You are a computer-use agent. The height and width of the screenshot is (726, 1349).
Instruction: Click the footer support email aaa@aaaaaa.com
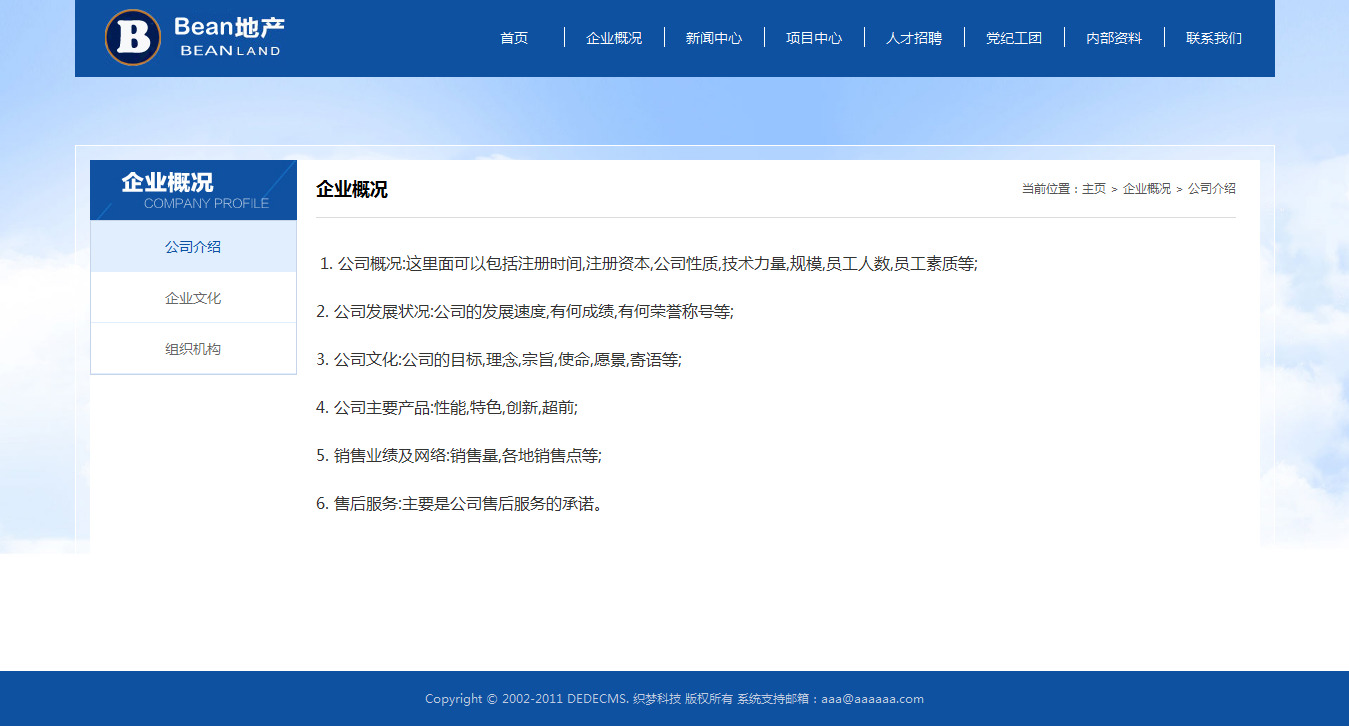(x=872, y=699)
